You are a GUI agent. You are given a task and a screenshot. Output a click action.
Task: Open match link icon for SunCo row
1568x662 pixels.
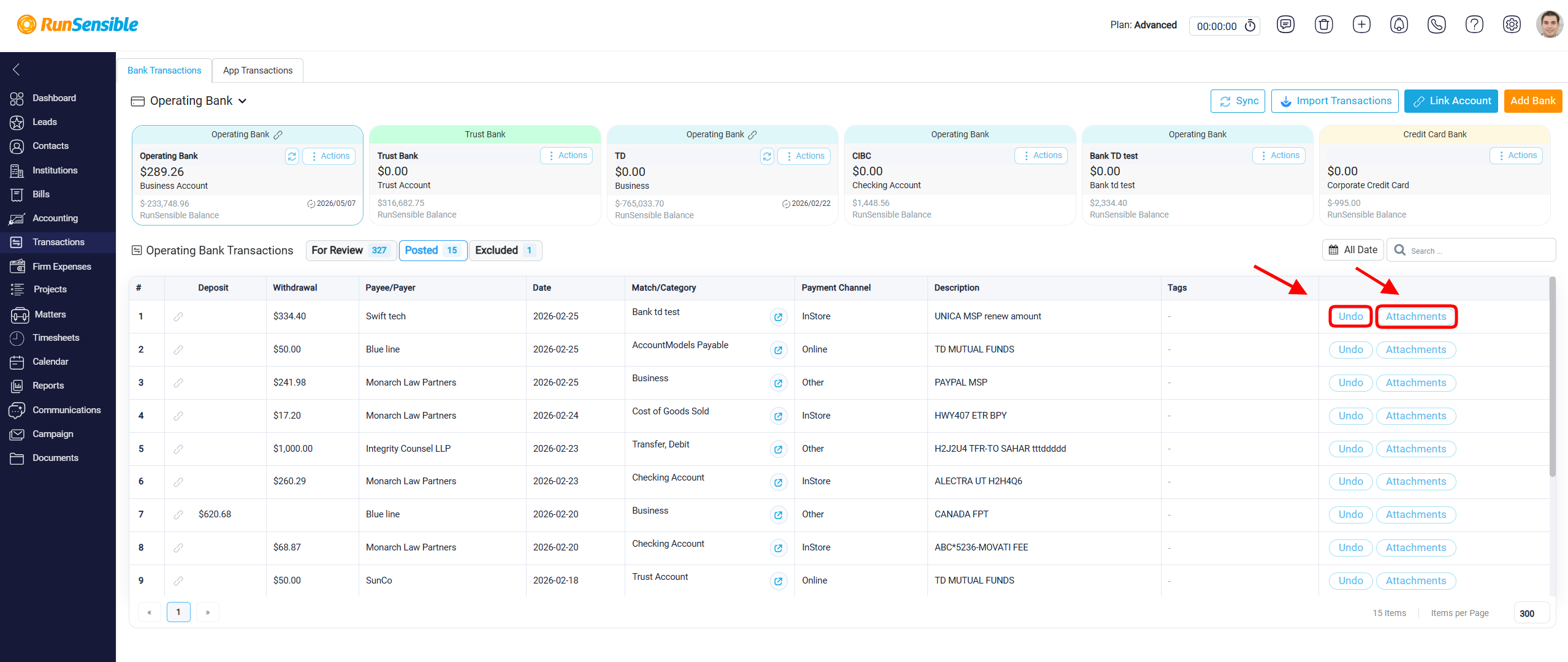pos(778,581)
